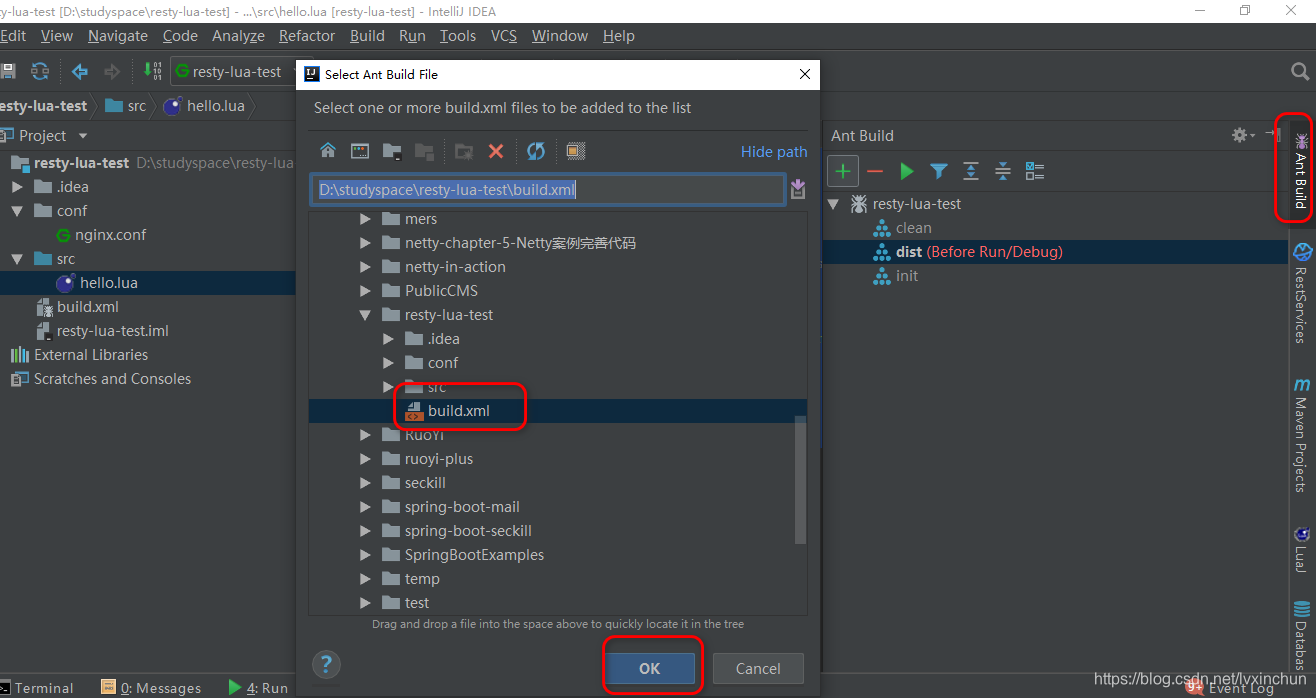The height and width of the screenshot is (698, 1316).
Task: Click the Save All toolbar icon
Action: (8, 71)
